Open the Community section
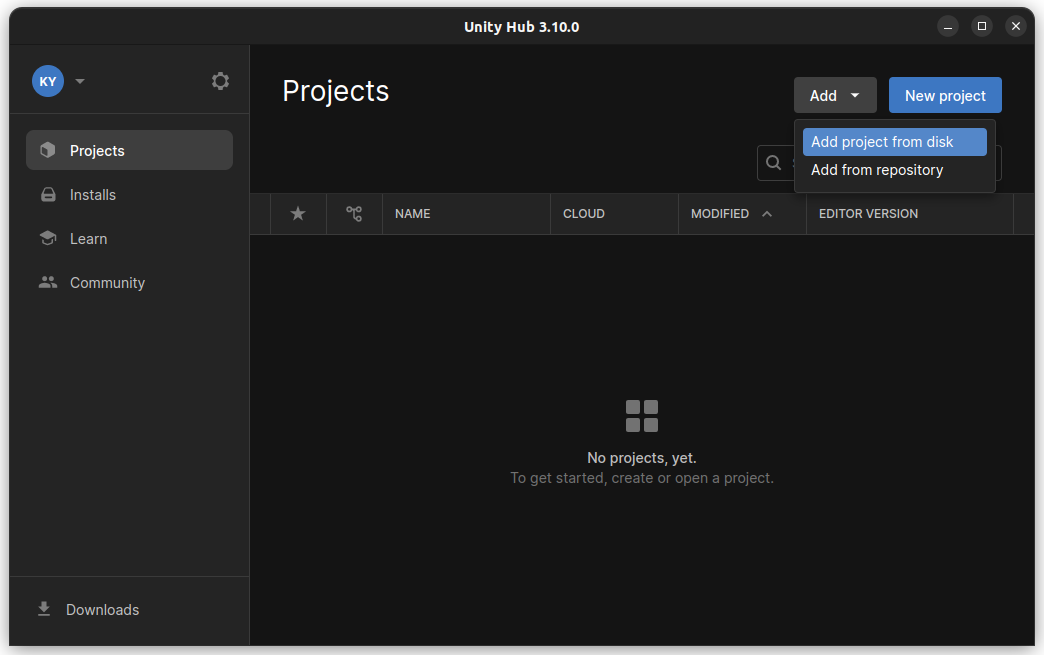This screenshot has height=655, width=1044. pos(129,282)
